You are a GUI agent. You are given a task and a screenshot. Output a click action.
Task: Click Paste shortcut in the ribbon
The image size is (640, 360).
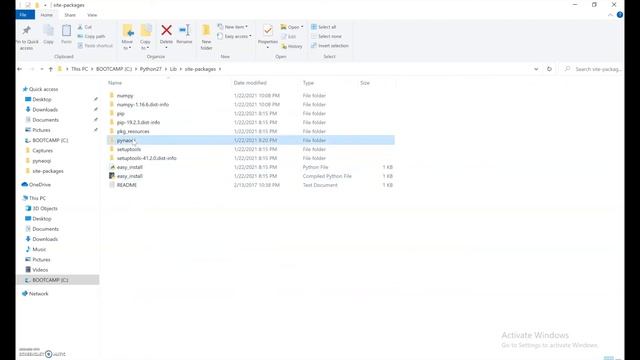(x=95, y=46)
